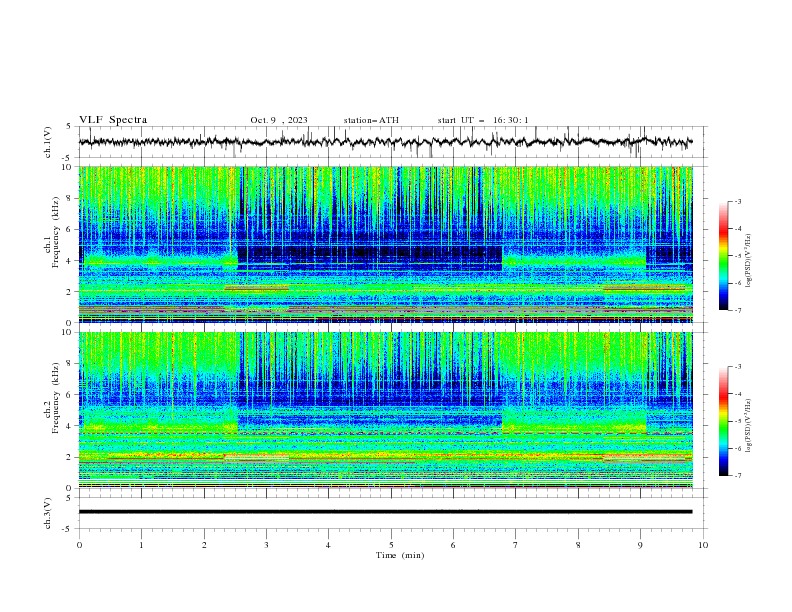Click the "ch.3(V)" waveform axis label
The height and width of the screenshot is (612, 792).
[48, 513]
